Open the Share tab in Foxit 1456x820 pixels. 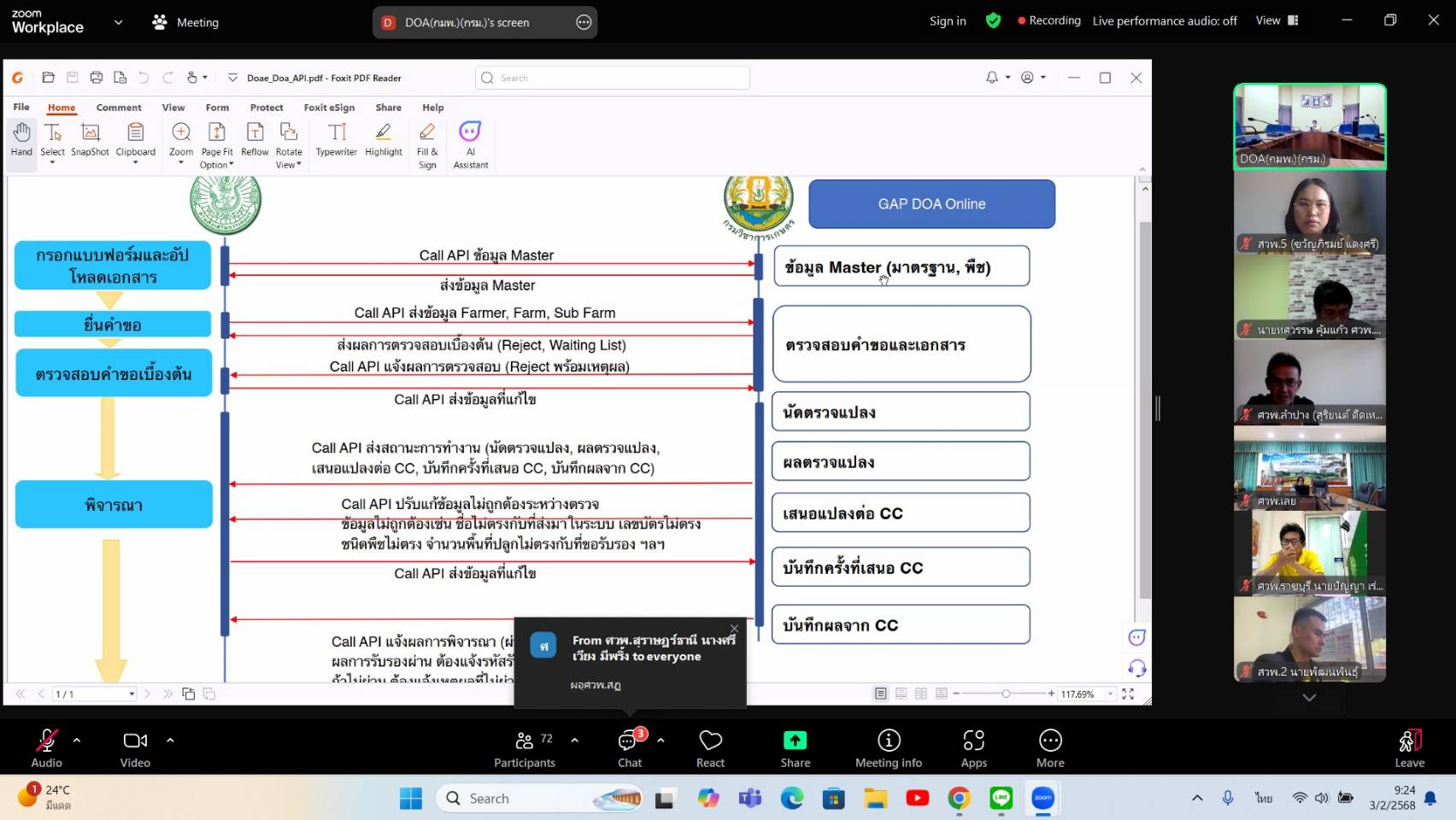coord(389,108)
